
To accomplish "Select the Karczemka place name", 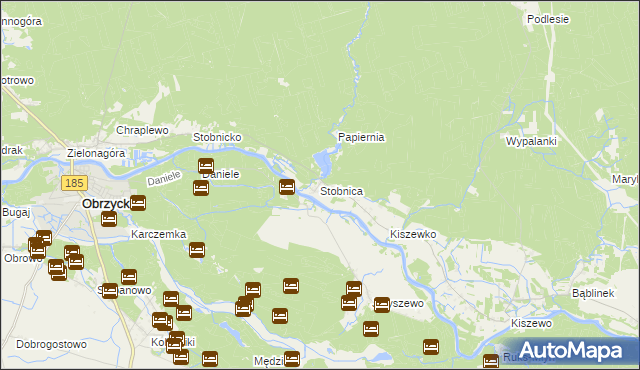I will pyautogui.click(x=158, y=234).
